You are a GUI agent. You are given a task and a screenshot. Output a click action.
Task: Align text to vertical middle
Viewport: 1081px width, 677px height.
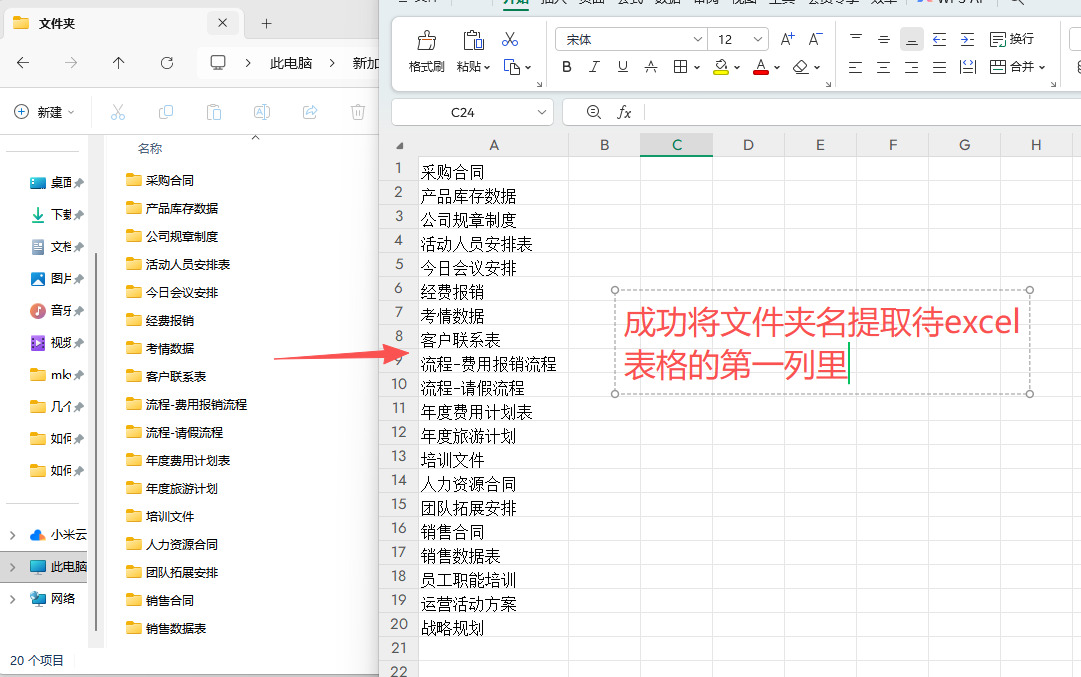tap(884, 39)
